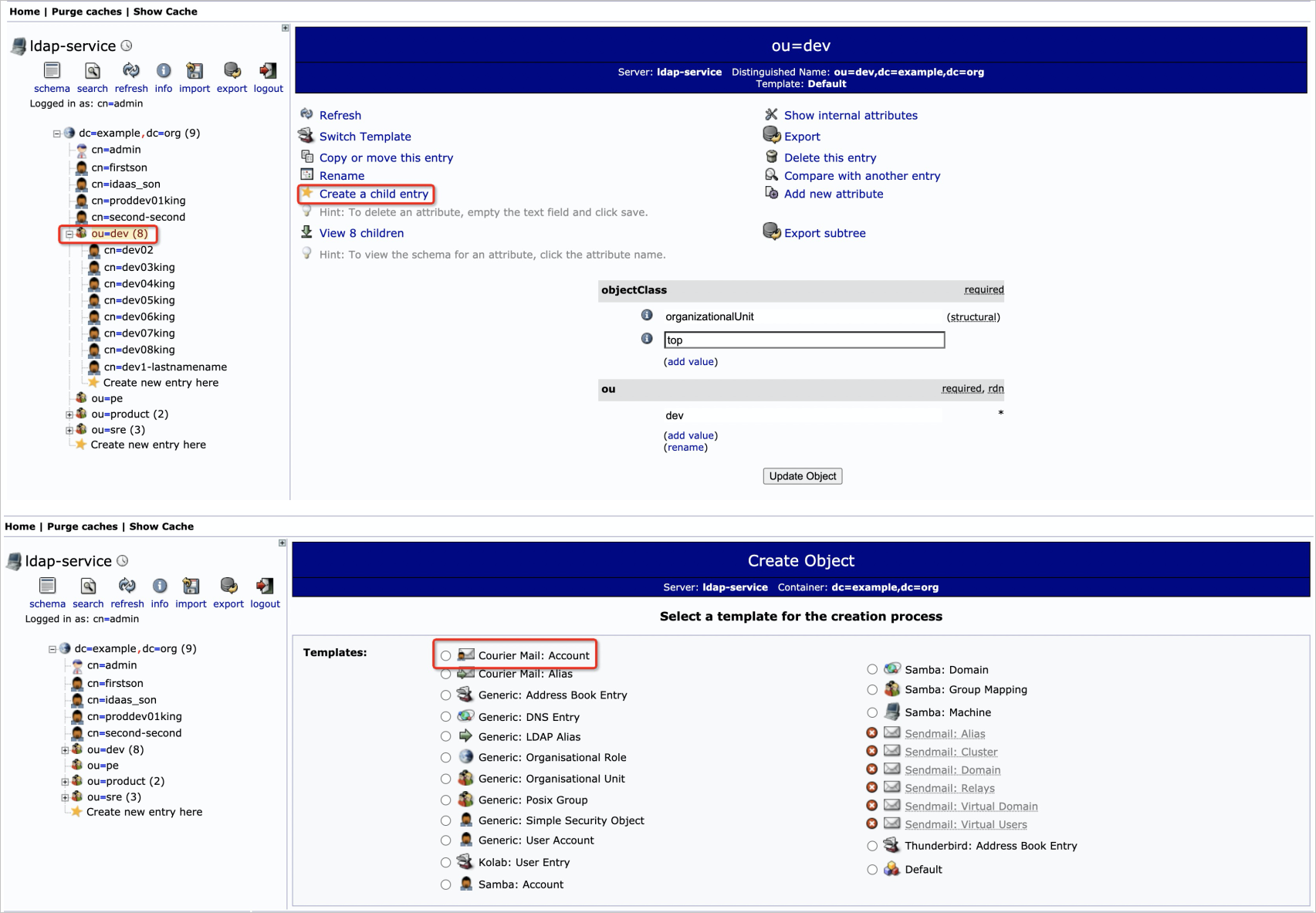
Task: Click Show Cache in the upper panel menu
Action: click(x=165, y=12)
